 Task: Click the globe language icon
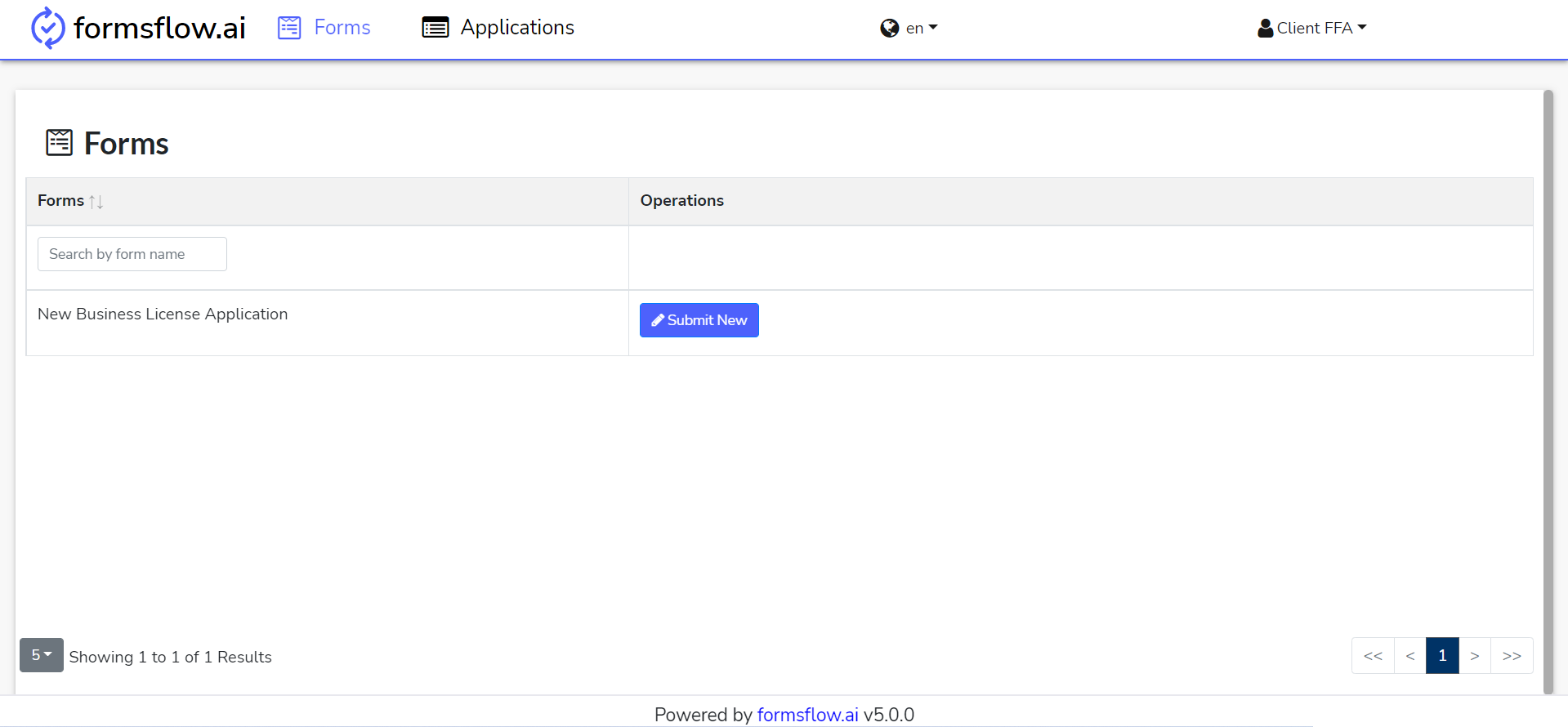[890, 29]
